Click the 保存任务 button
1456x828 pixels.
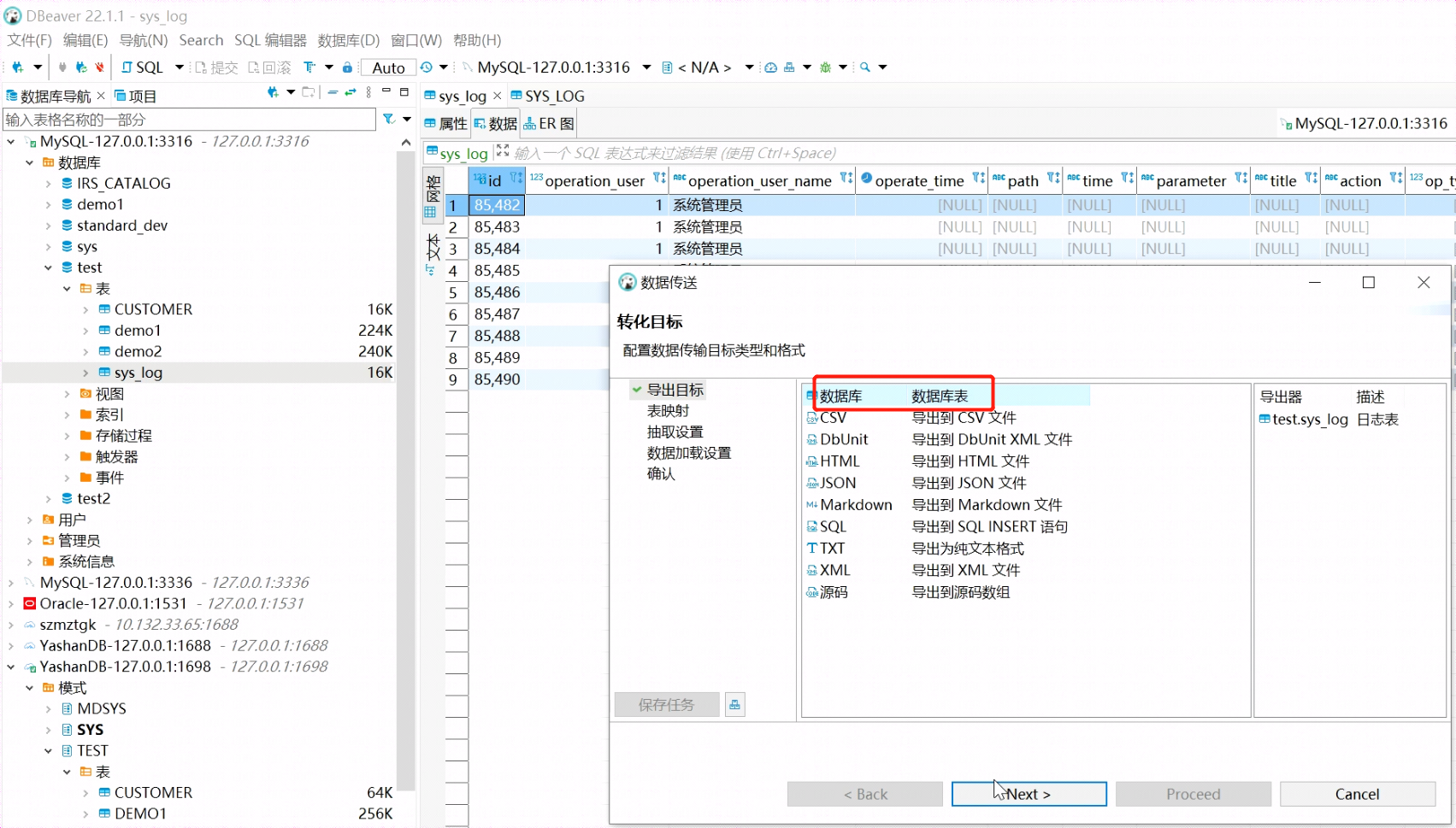pos(666,705)
